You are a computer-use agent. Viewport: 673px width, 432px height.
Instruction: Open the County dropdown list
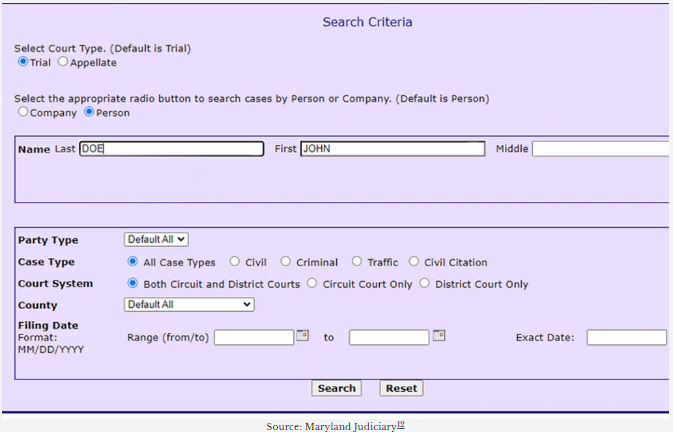coord(189,305)
